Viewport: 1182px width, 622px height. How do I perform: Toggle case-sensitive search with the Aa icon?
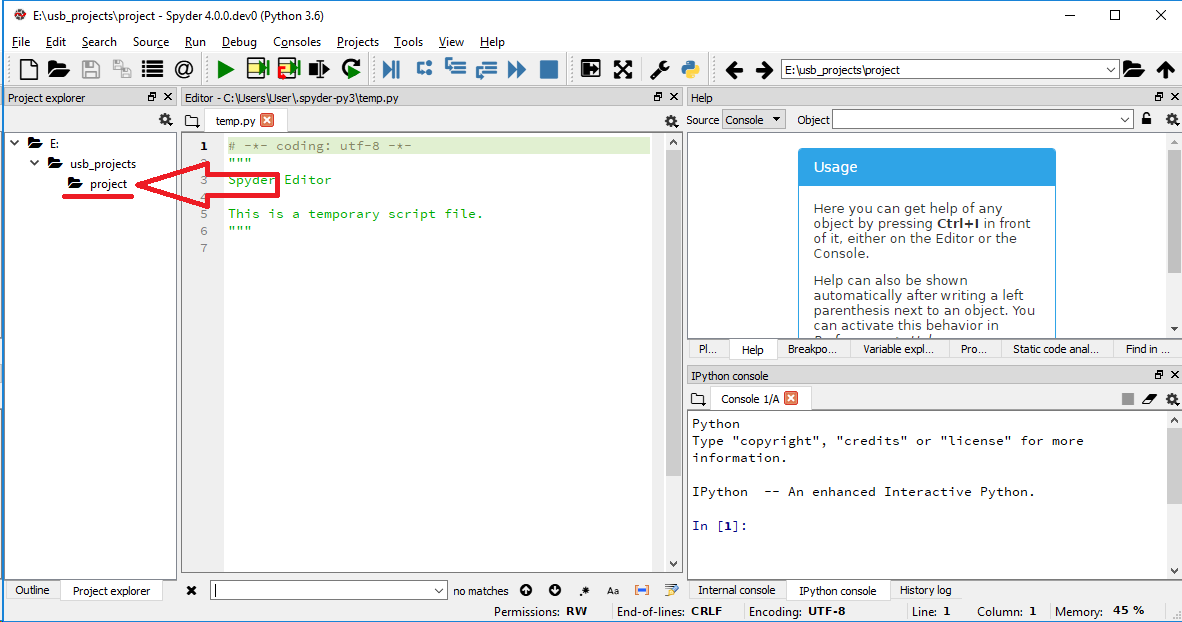[x=613, y=590]
